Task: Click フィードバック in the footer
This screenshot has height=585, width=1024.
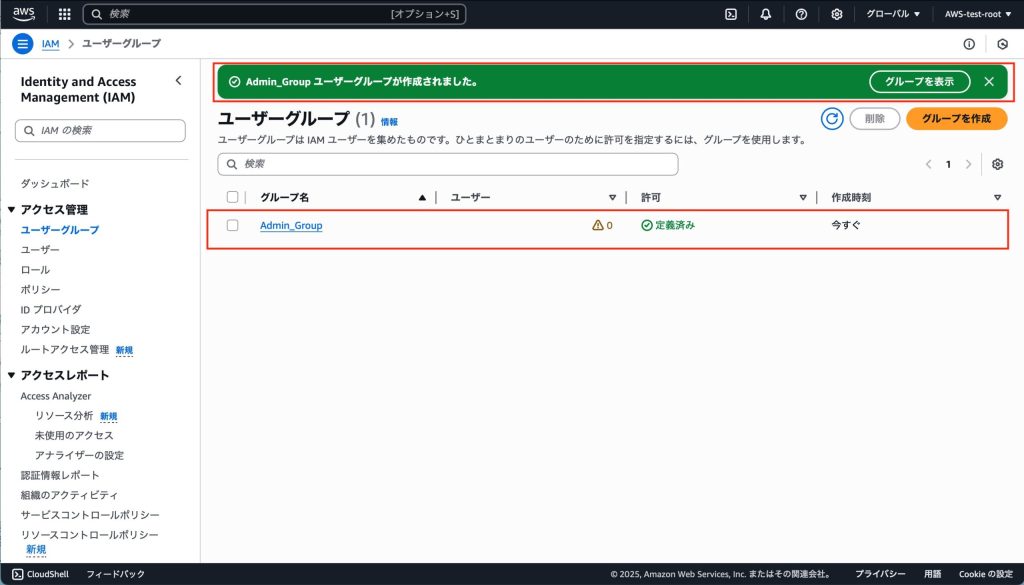Action: 116,574
